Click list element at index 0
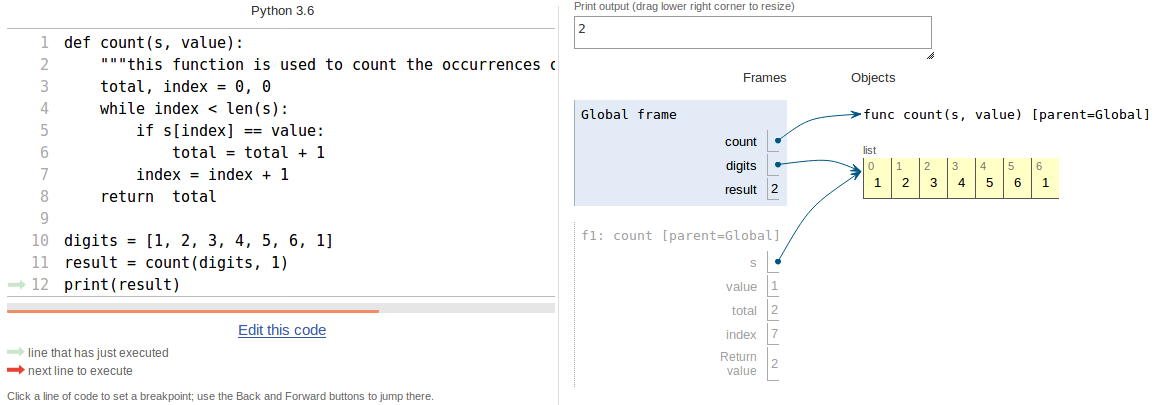Viewport: 1157px width, 405px height. click(877, 177)
